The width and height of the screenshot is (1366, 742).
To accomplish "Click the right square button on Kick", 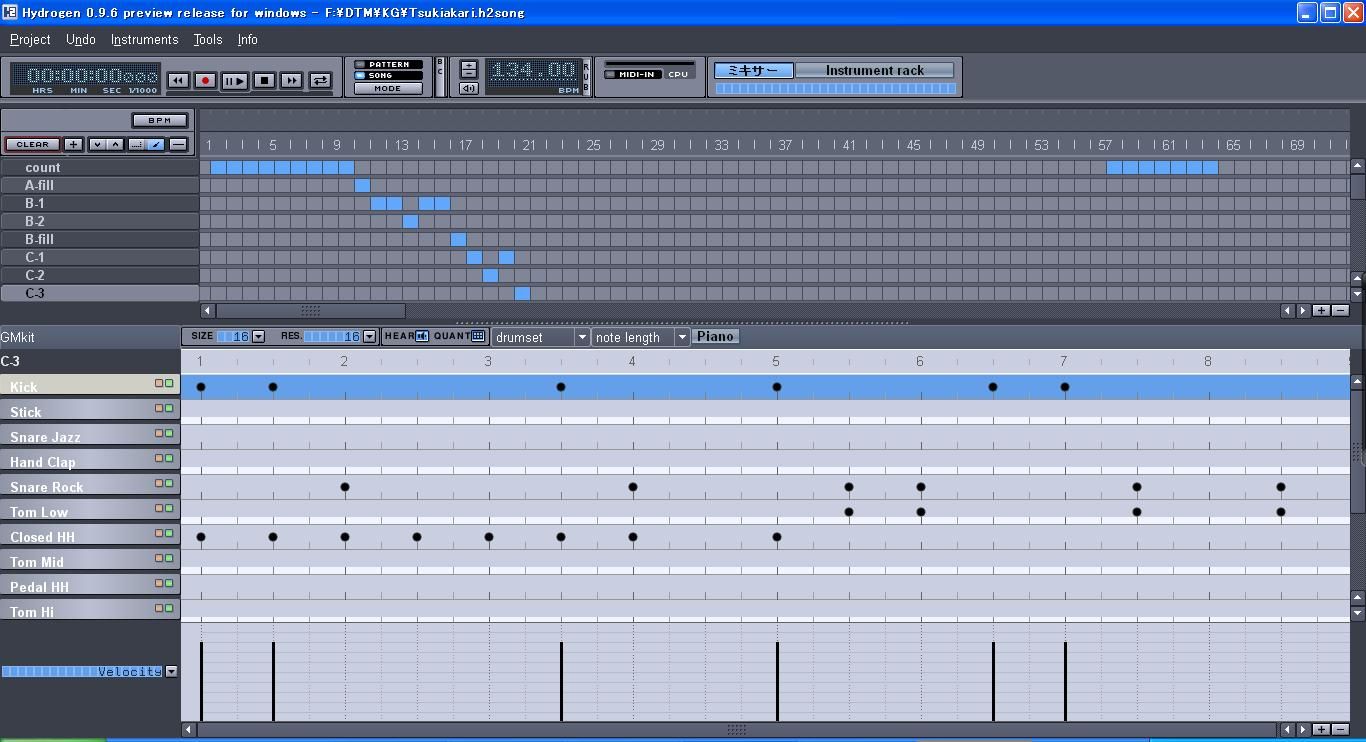I will point(169,383).
